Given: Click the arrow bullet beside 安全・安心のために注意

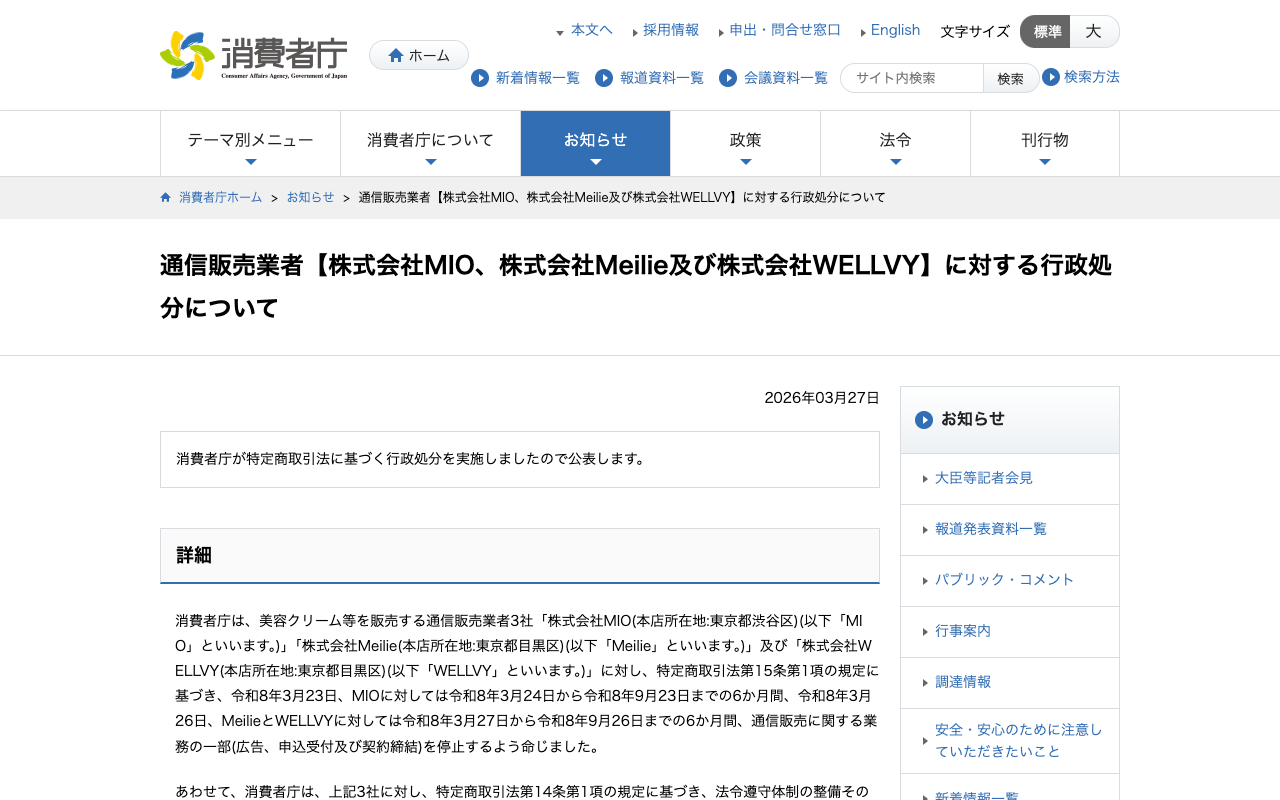Looking at the screenshot, I should pyautogui.click(x=925, y=741).
